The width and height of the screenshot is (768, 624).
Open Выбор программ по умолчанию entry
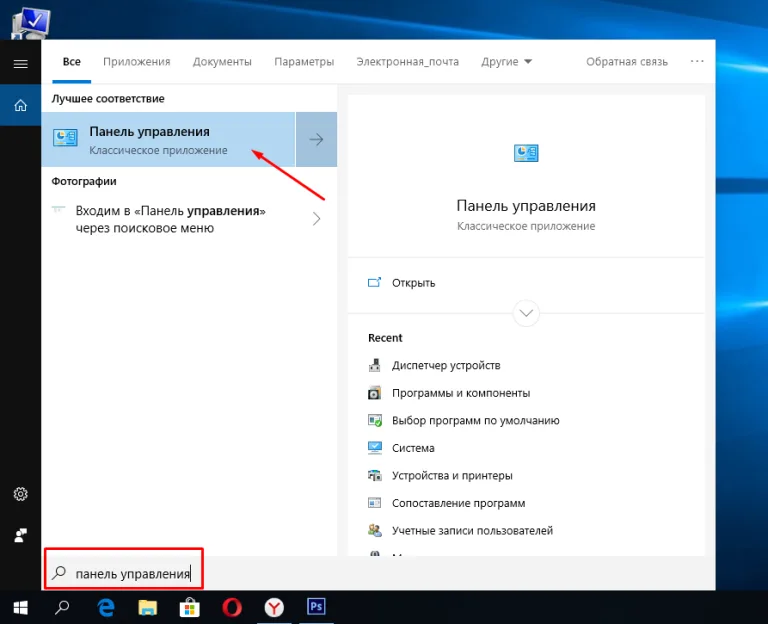click(476, 420)
